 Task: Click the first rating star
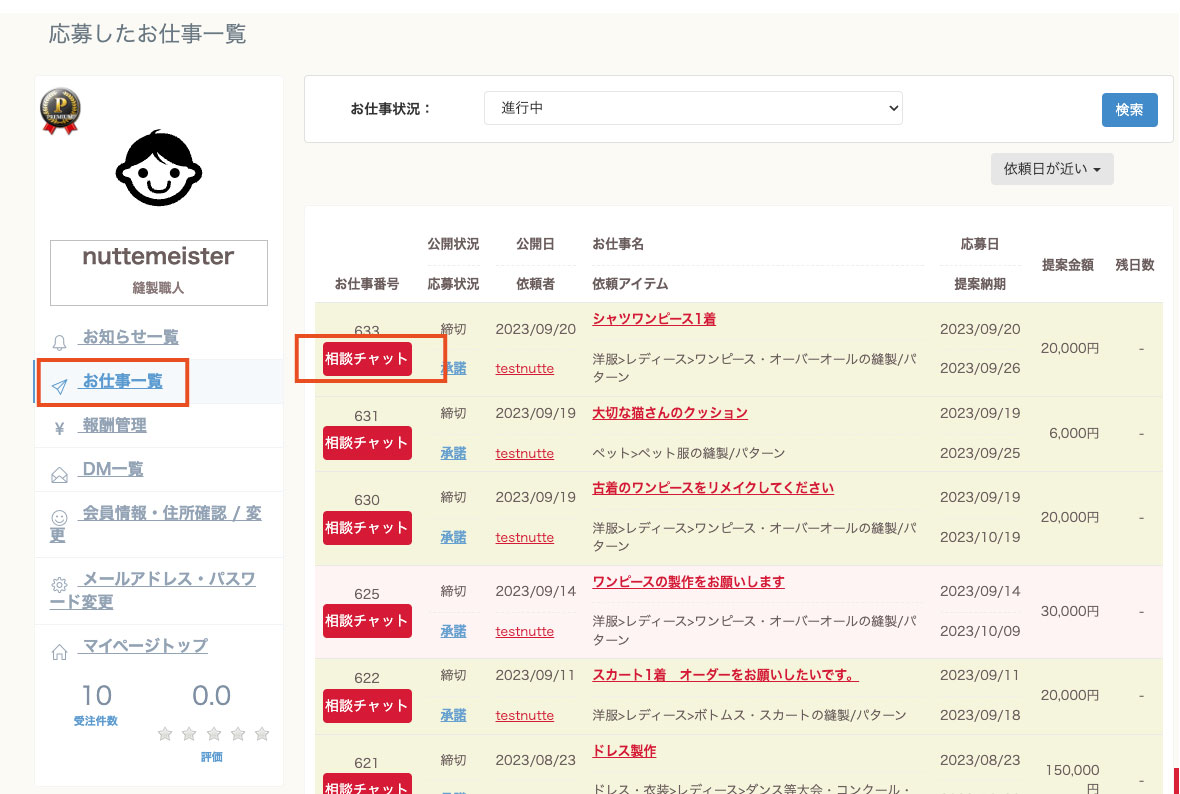pos(165,734)
